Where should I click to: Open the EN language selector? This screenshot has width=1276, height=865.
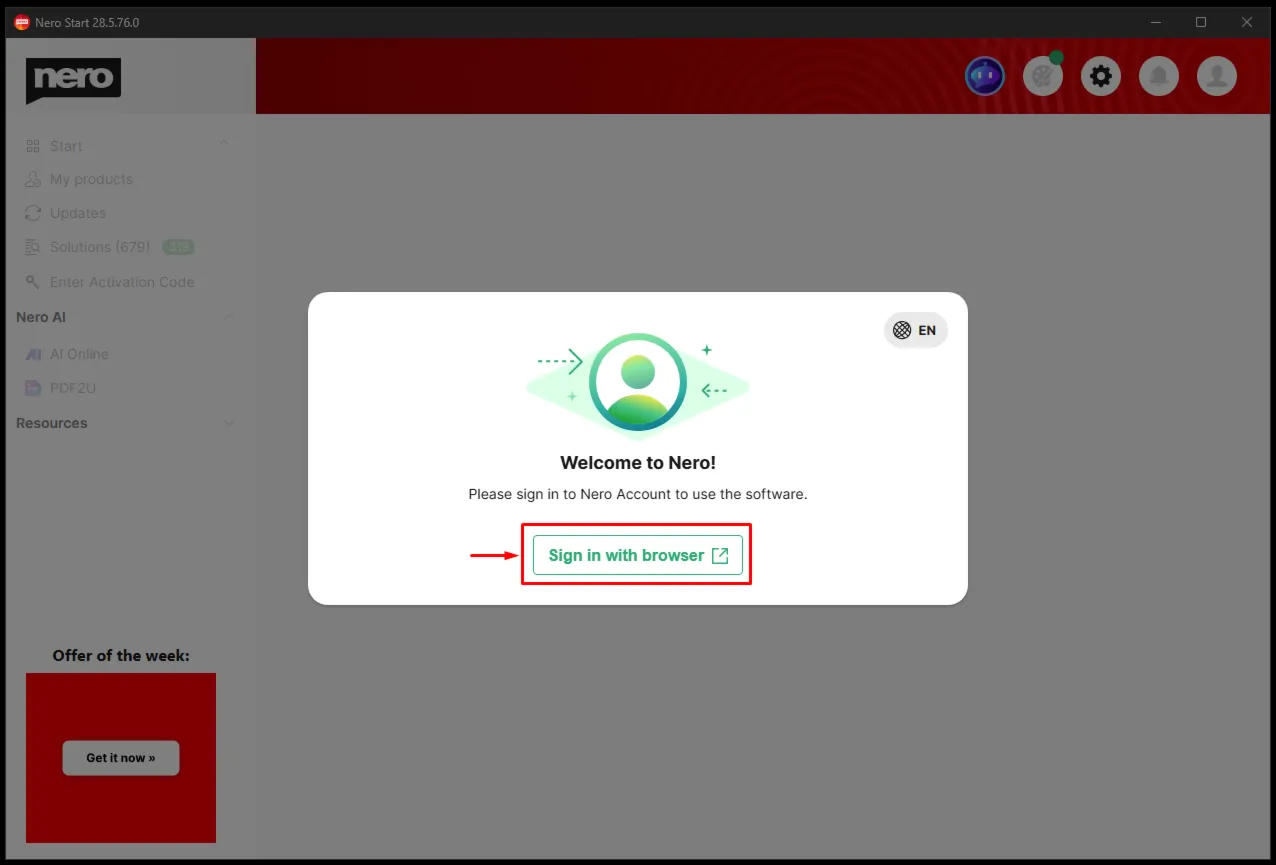pyautogui.click(x=915, y=330)
